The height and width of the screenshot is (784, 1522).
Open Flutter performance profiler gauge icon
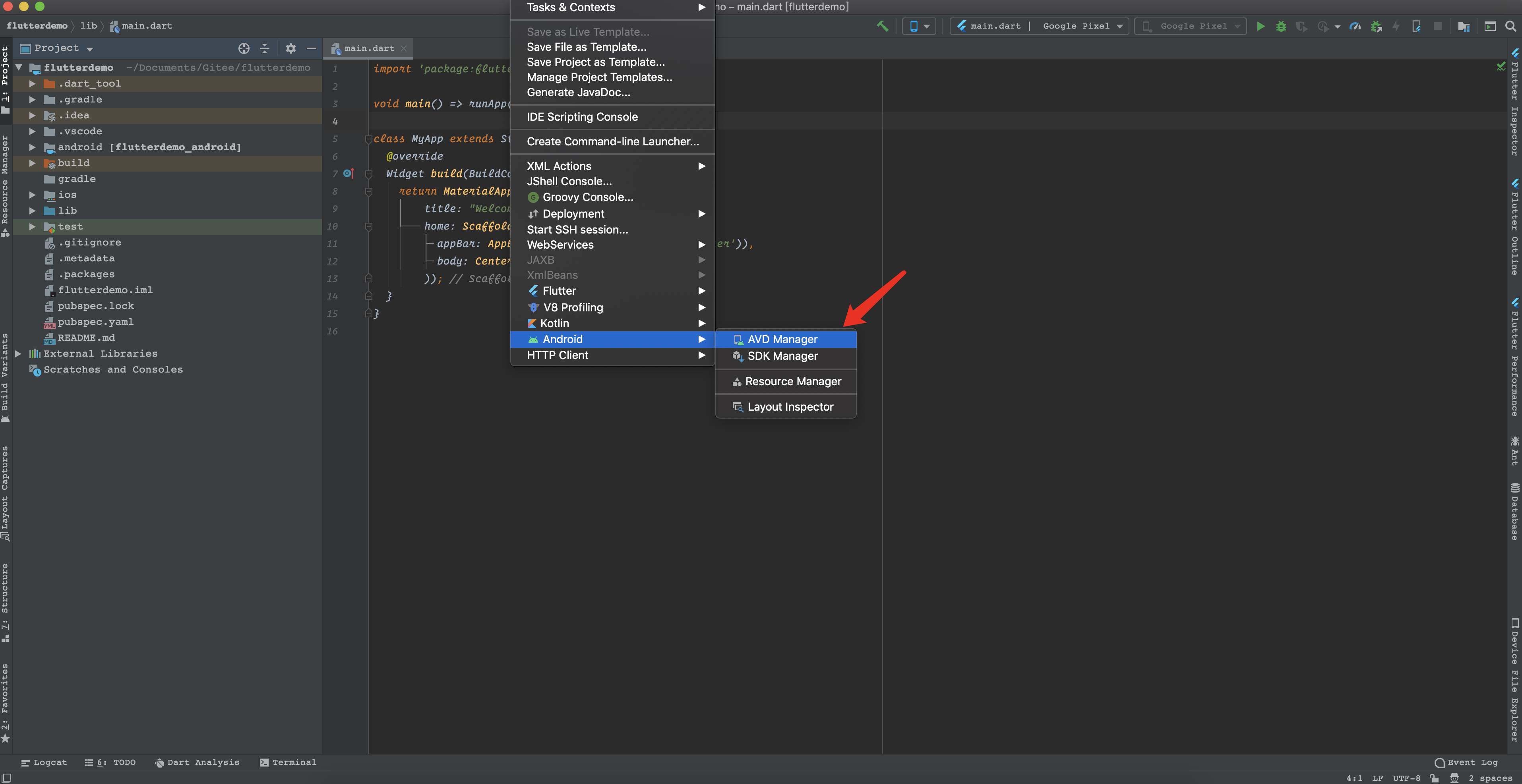[x=1355, y=26]
